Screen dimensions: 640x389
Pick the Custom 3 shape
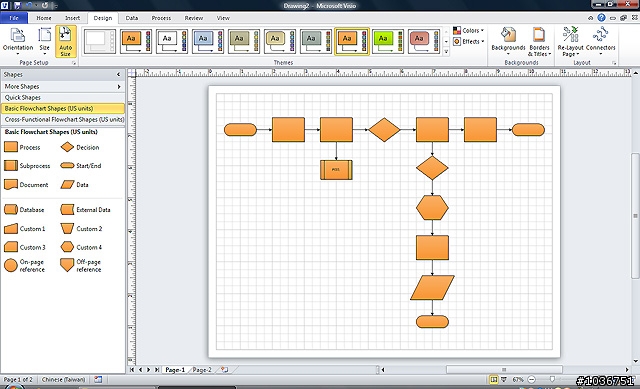[x=24, y=247]
